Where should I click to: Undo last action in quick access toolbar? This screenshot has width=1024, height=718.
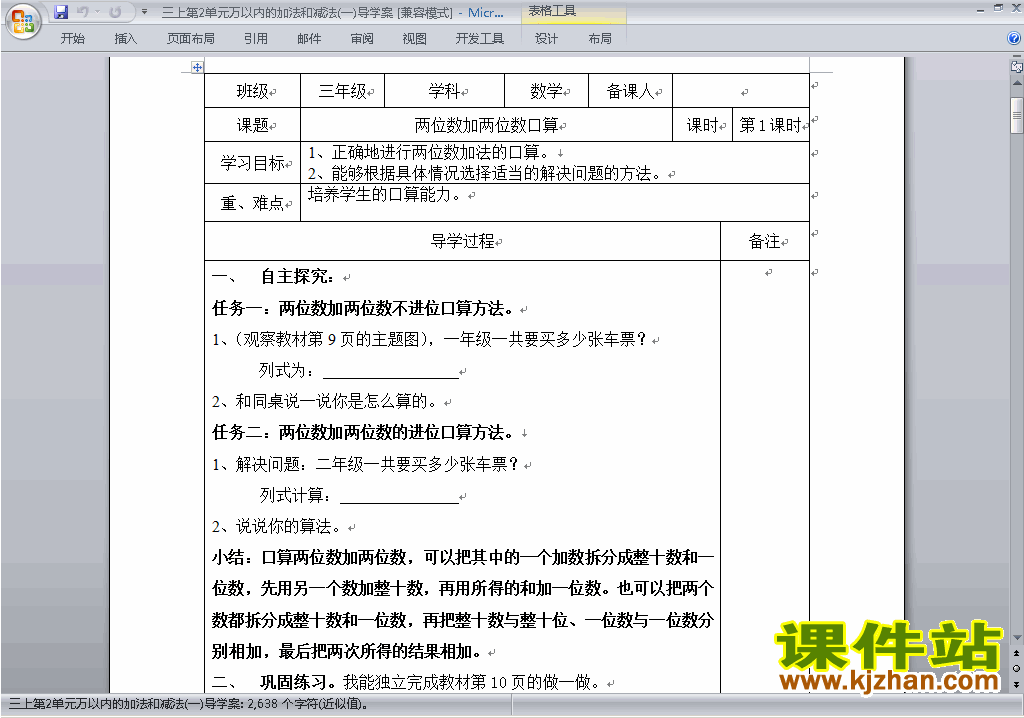pos(83,12)
